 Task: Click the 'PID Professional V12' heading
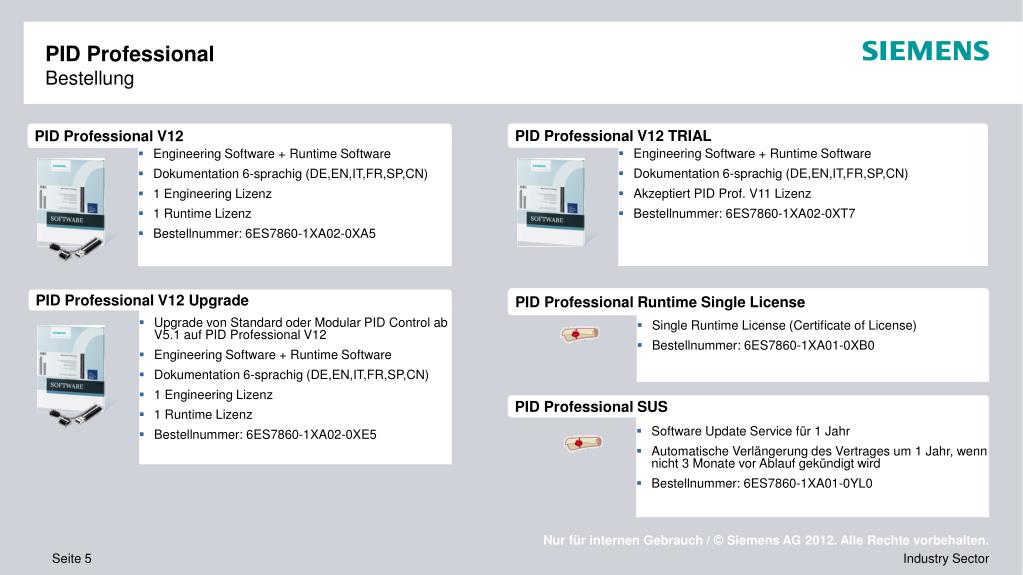109,136
